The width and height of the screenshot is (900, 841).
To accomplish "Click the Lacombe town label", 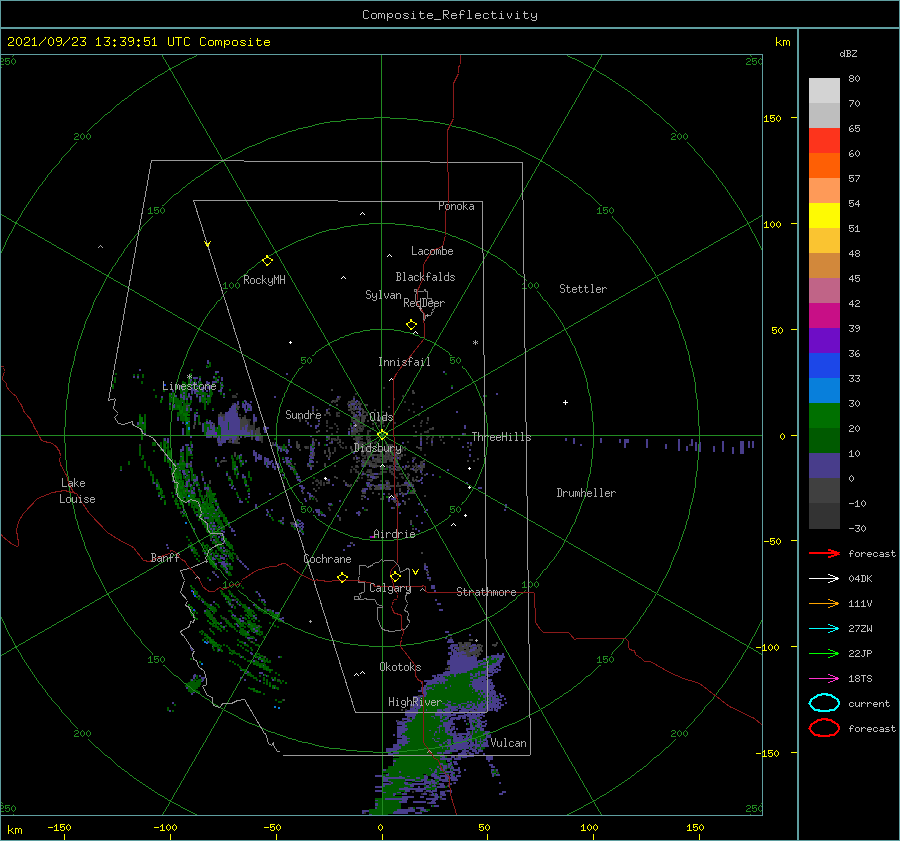I will click(432, 251).
